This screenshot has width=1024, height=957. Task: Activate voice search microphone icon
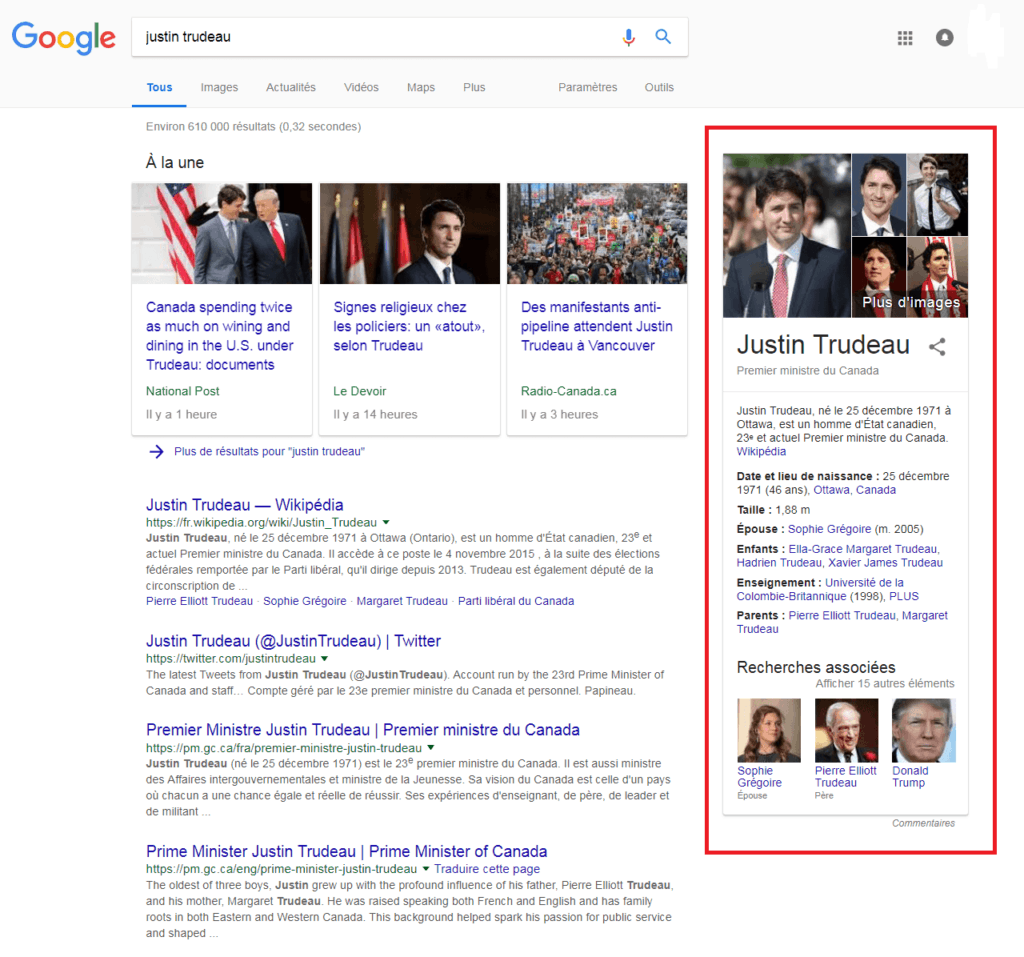click(628, 37)
